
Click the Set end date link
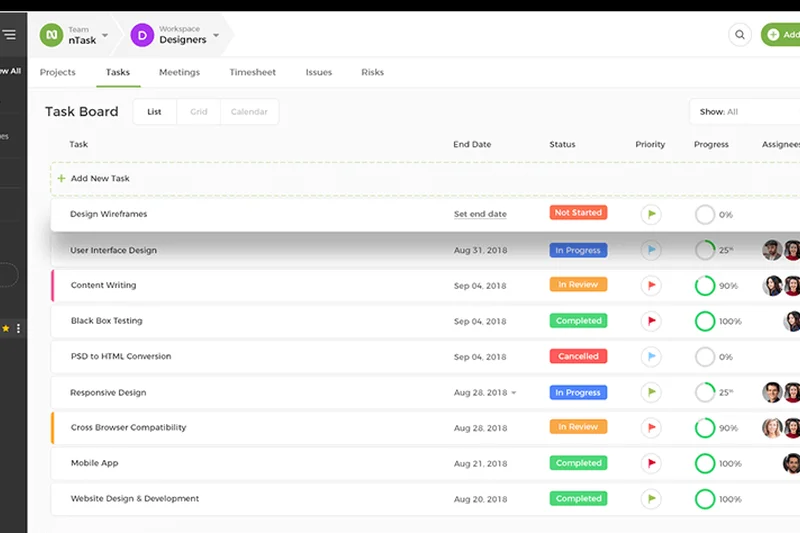480,214
